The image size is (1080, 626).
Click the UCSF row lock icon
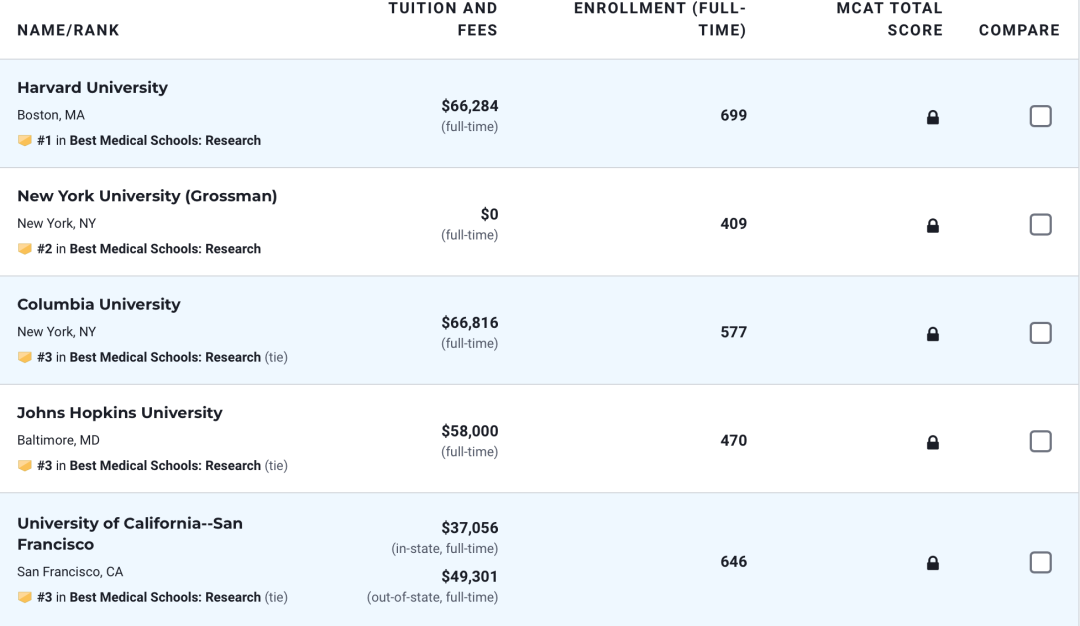click(x=932, y=563)
